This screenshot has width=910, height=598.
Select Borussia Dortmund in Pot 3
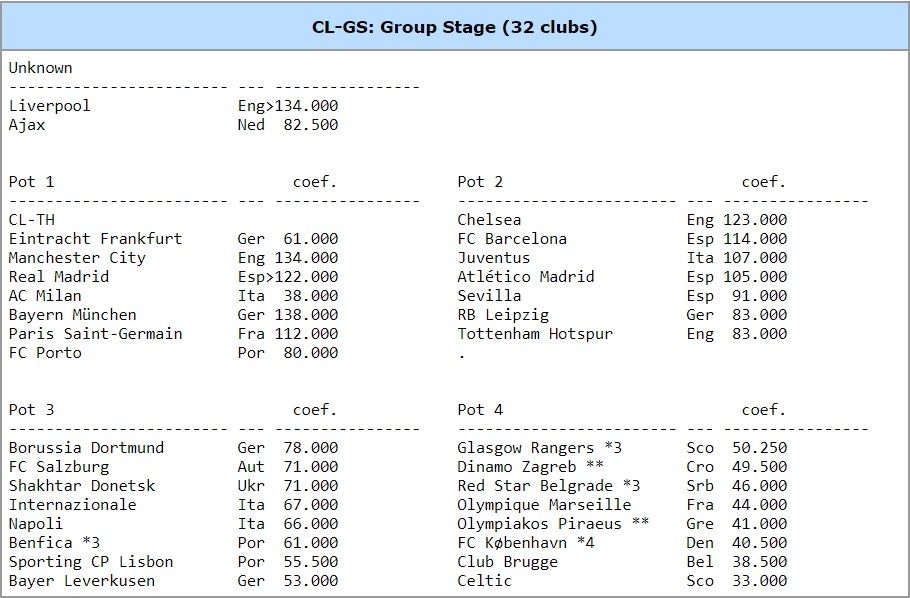pyautogui.click(x=86, y=448)
